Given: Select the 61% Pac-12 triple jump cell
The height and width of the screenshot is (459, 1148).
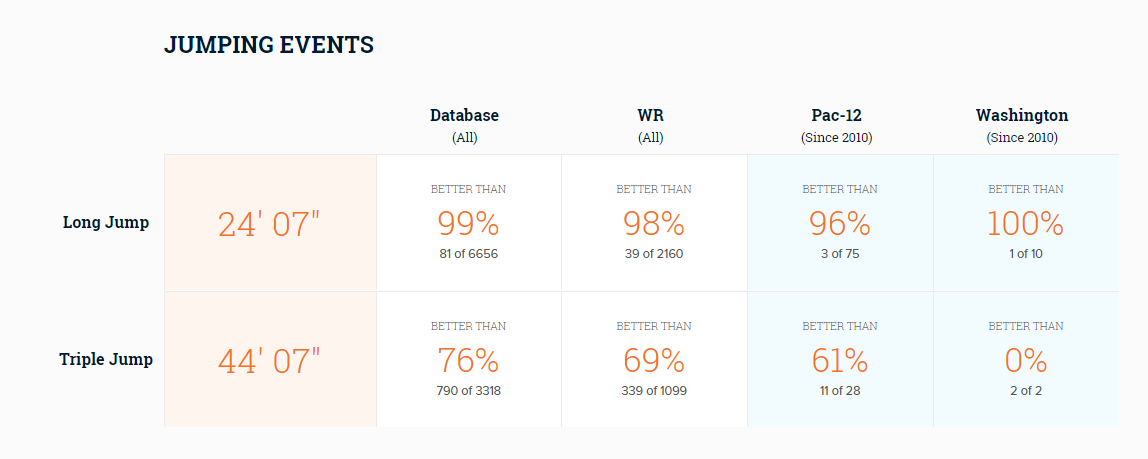Looking at the screenshot, I should tap(840, 359).
